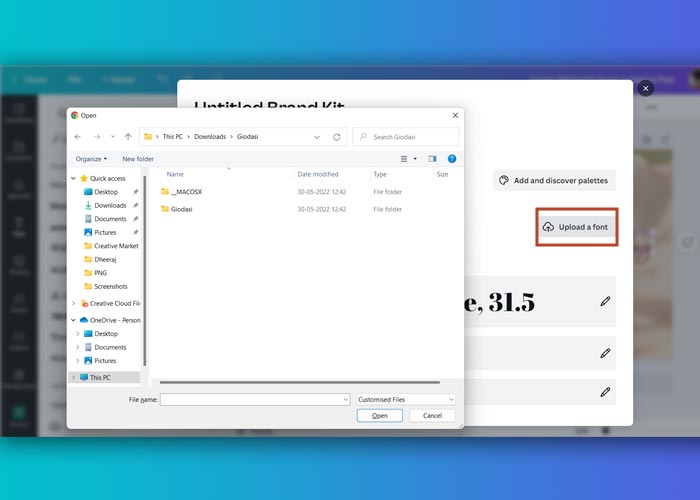
Task: Click the Forward arrow in Open dialog
Action: pos(96,137)
